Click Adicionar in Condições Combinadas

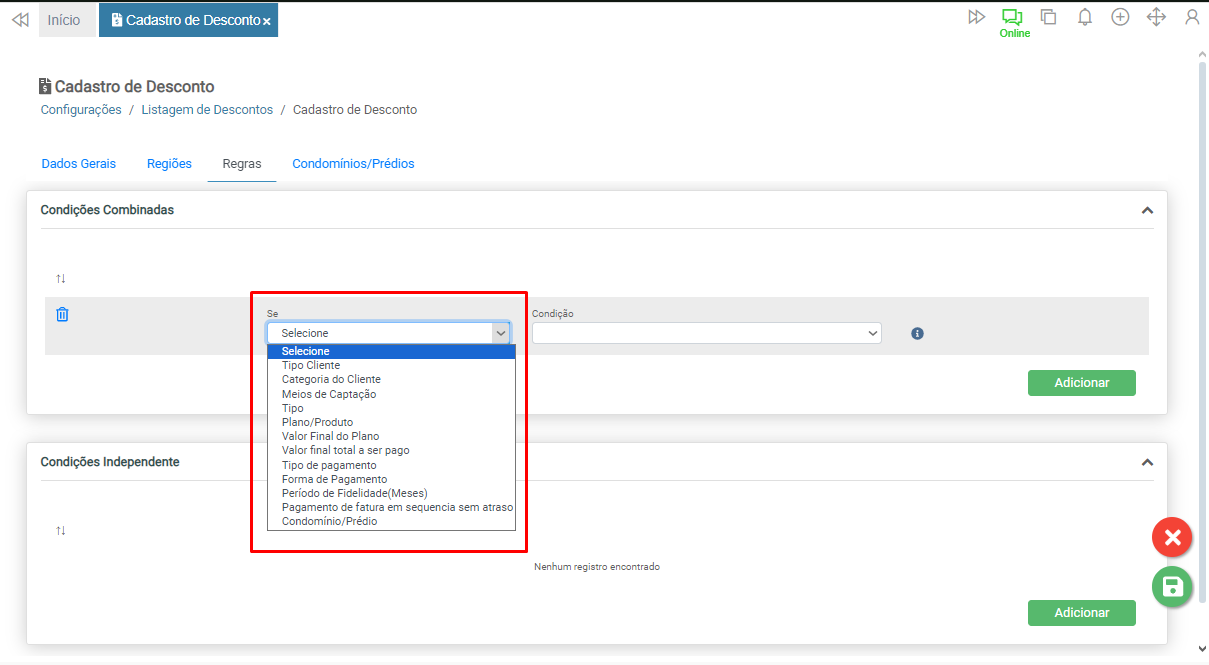click(1081, 383)
